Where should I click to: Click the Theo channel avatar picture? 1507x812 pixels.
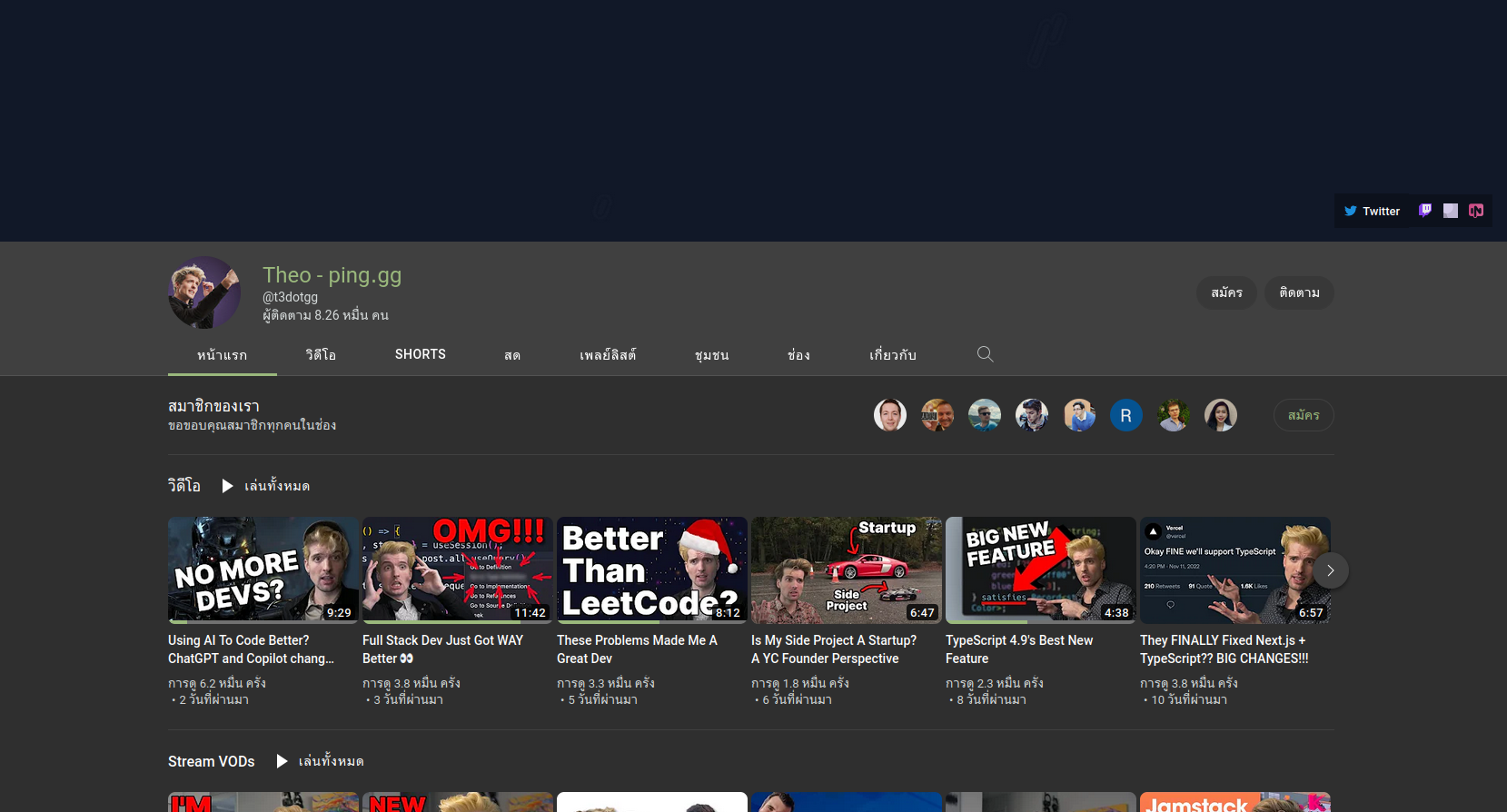tap(204, 292)
